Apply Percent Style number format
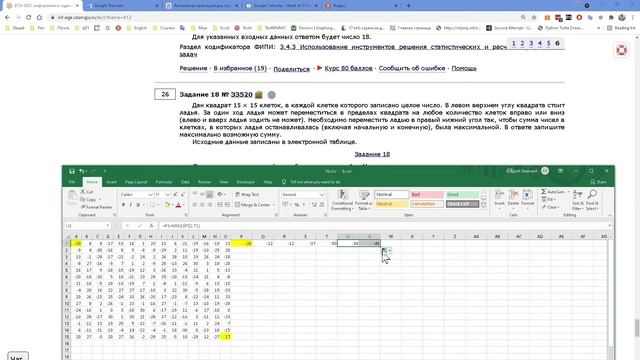The width and height of the screenshot is (640, 360). click(x=297, y=205)
